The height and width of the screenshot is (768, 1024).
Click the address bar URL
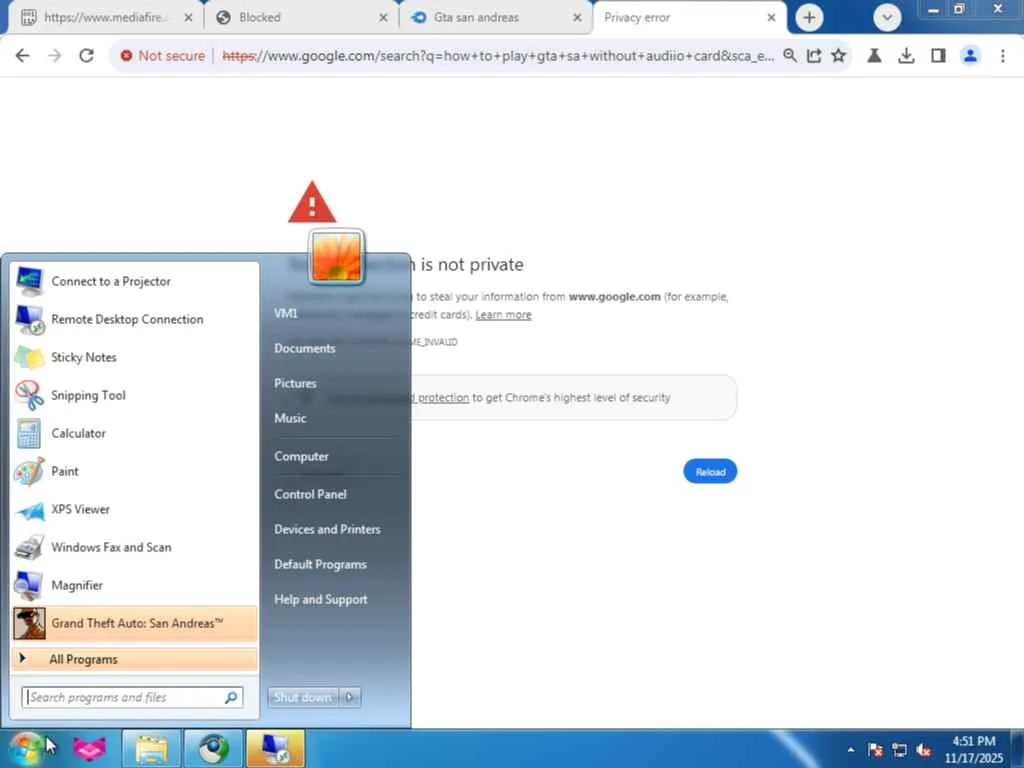(498, 56)
